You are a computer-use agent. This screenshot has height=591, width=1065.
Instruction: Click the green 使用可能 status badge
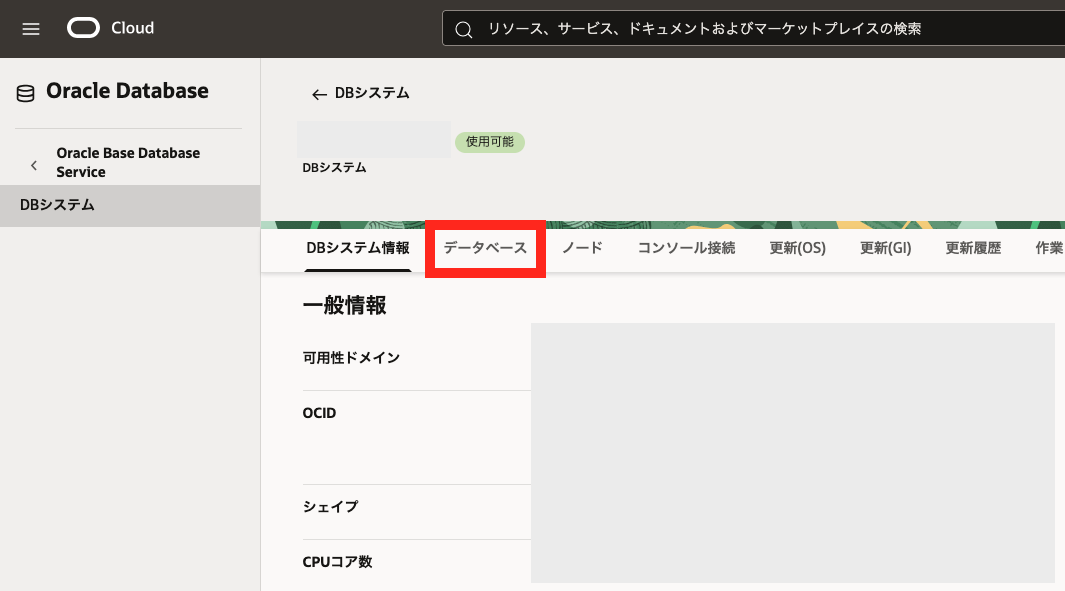coord(490,142)
